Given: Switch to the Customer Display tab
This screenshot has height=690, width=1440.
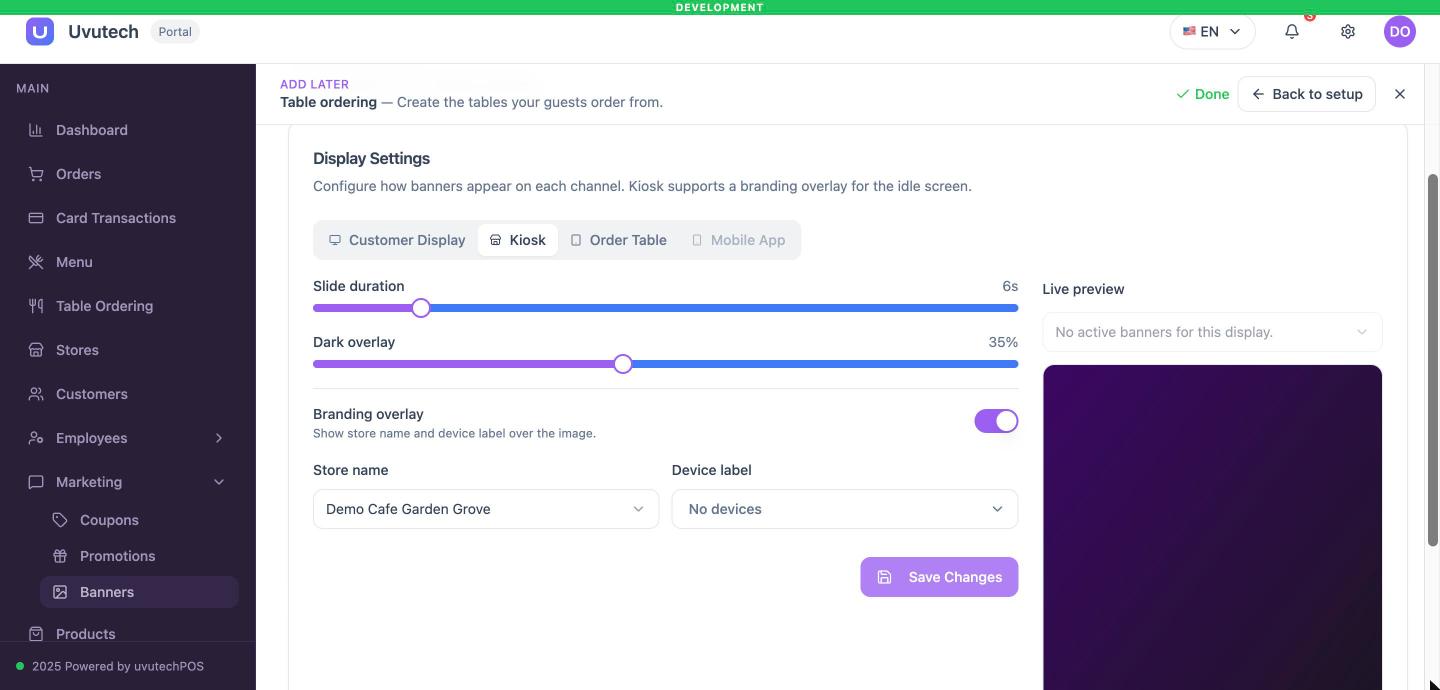Looking at the screenshot, I should click(397, 240).
